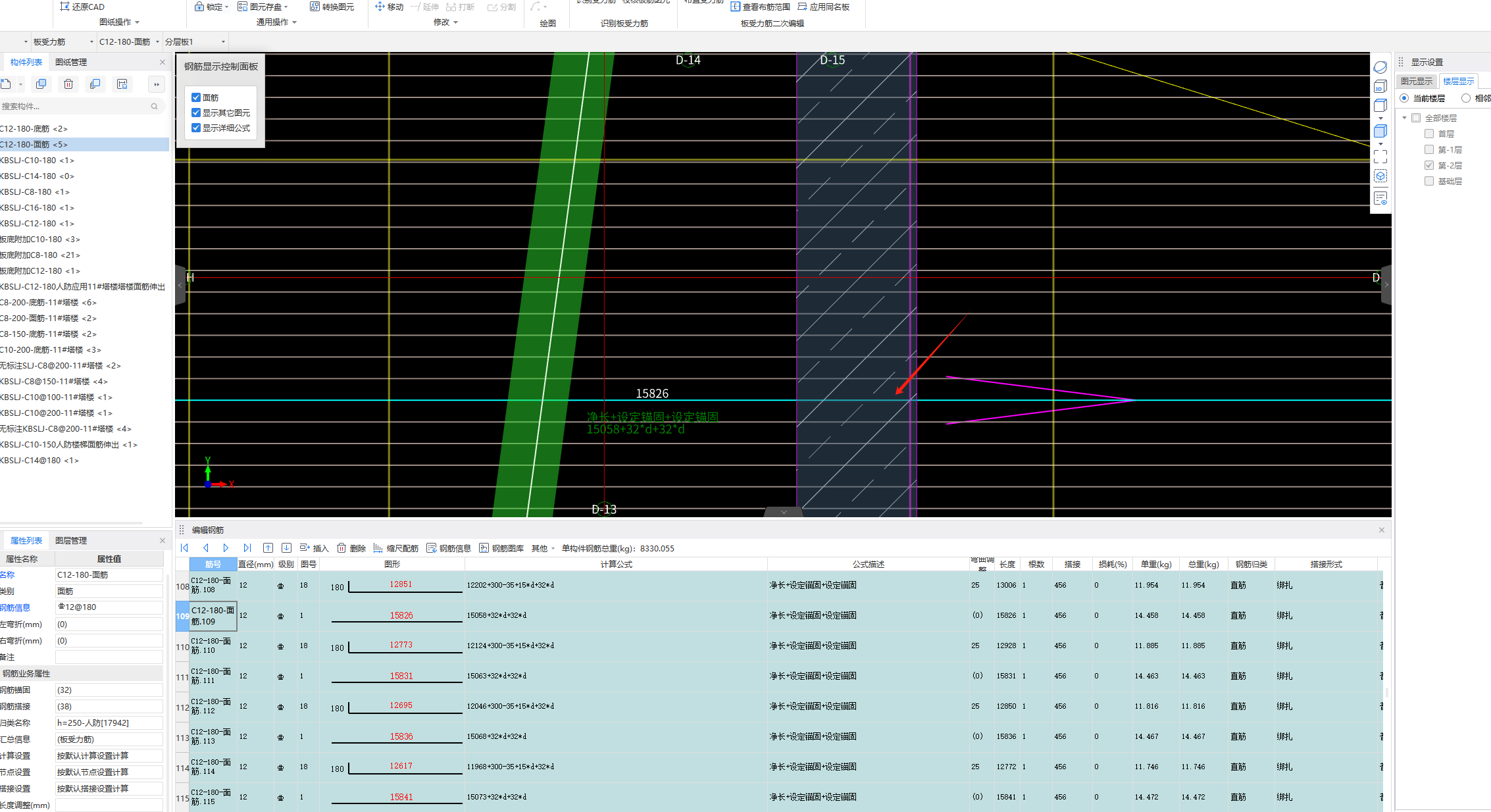Open the C12-180-面筋 dropdown

[x=157, y=42]
